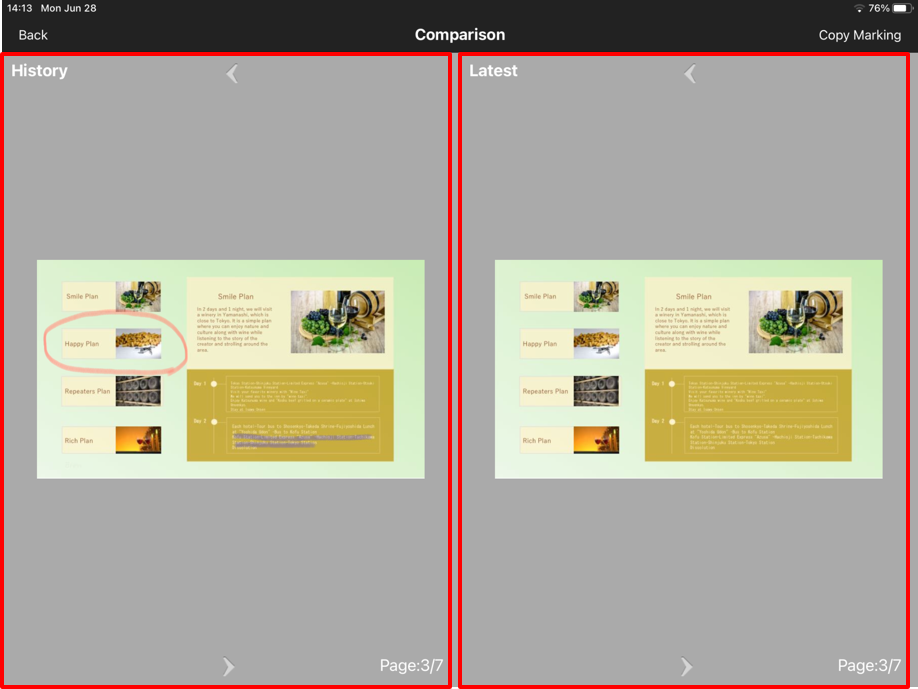Click the scribbled Day 2 text in History slide
The height and width of the screenshot is (689, 918).
[x=301, y=436]
